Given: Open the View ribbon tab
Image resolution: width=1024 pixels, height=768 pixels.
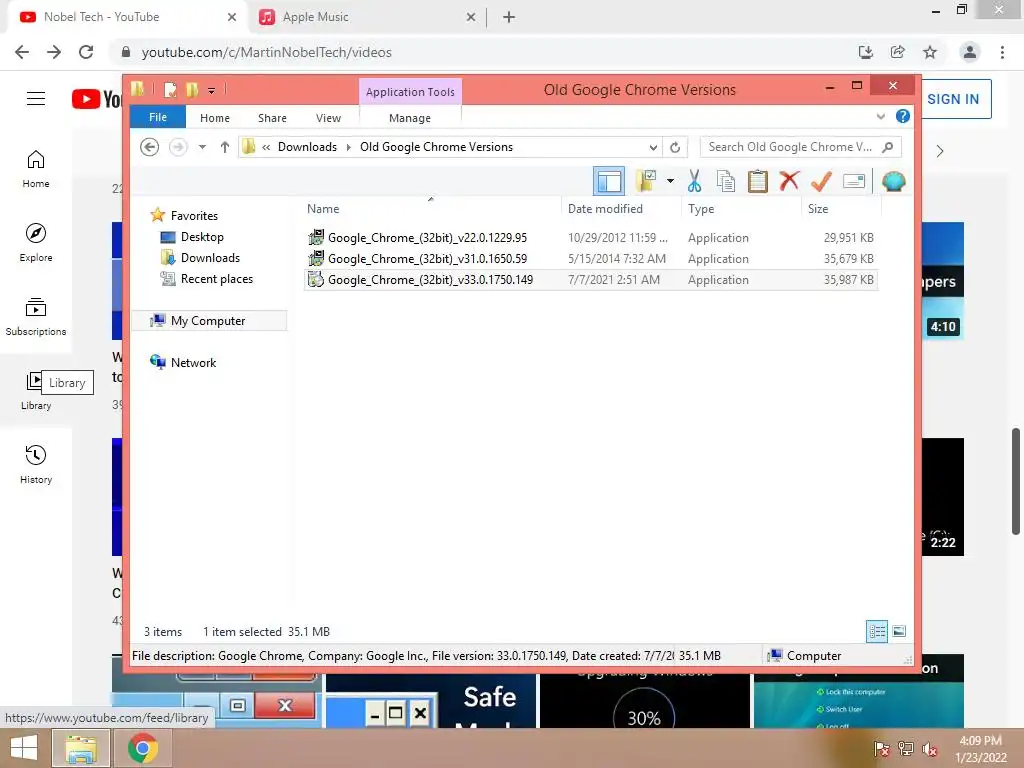Looking at the screenshot, I should (x=328, y=118).
